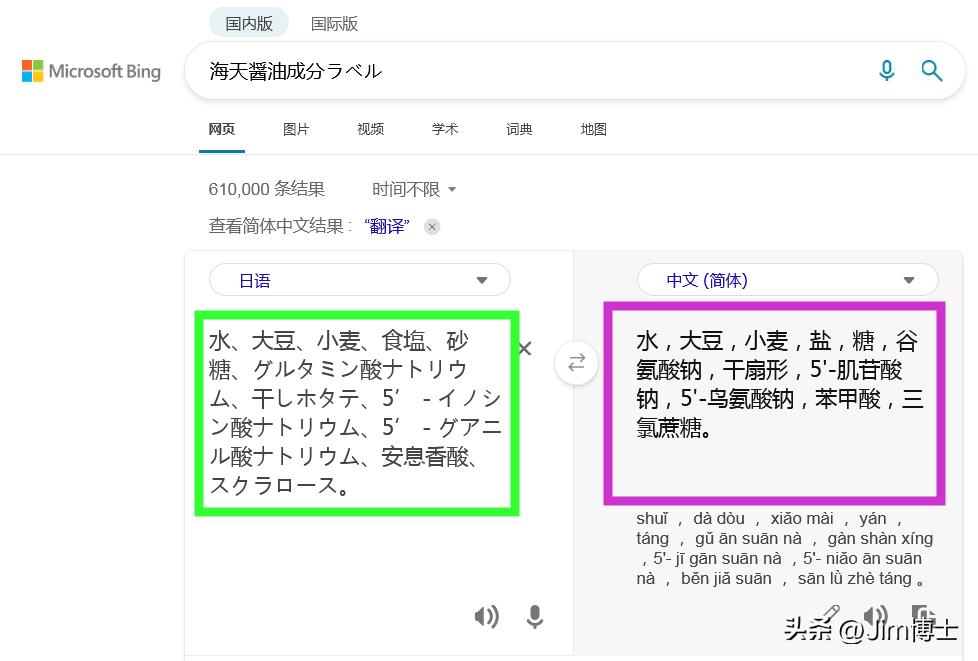Copy the translated Chinese text
Image resolution: width=978 pixels, height=661 pixels.
[922, 615]
